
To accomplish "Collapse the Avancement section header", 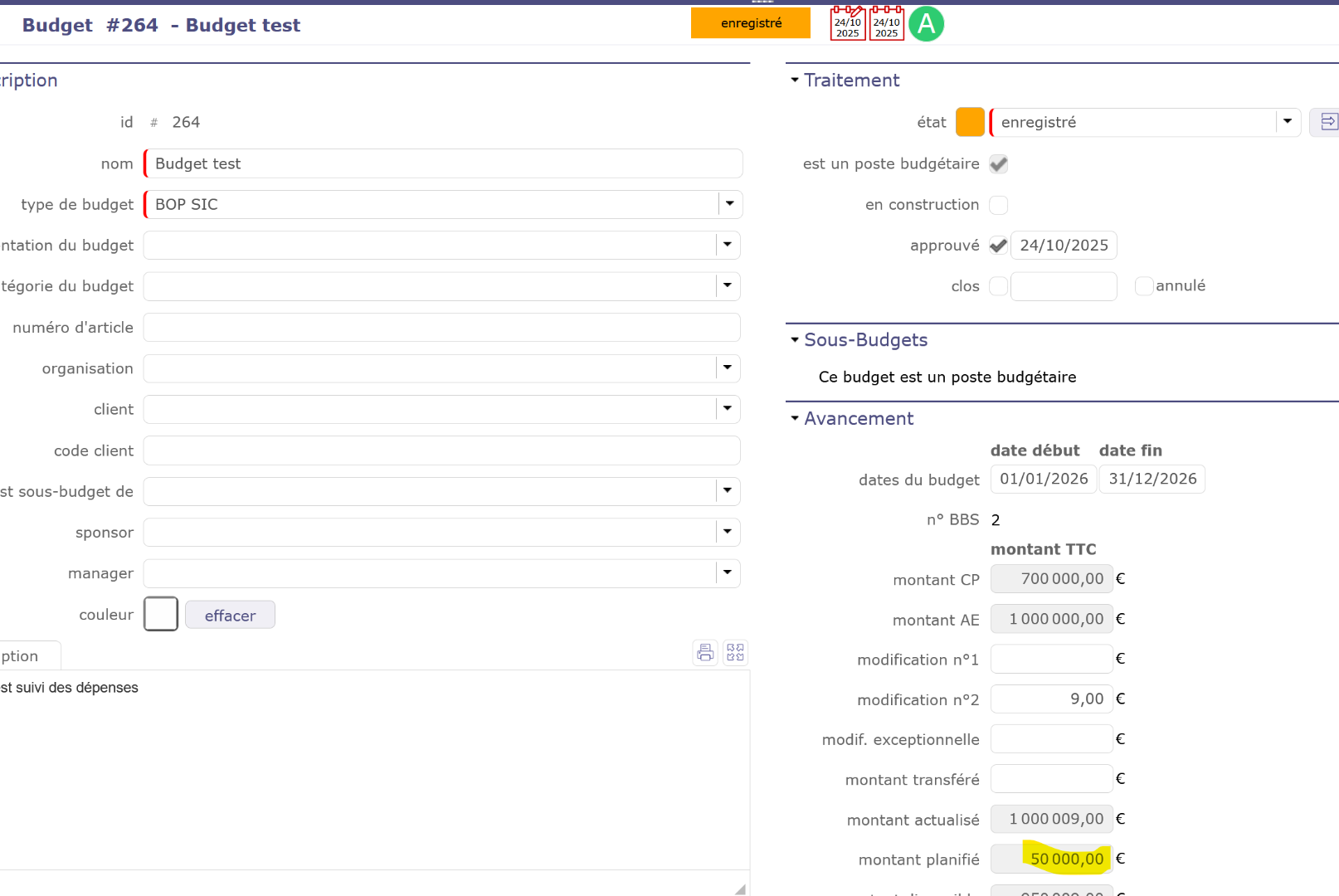I will point(795,419).
